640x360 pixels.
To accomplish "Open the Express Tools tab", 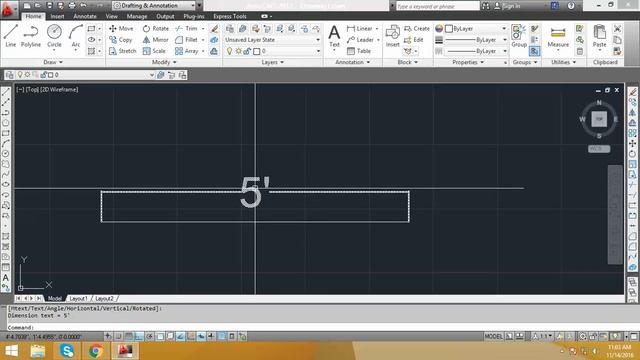I will pos(230,16).
